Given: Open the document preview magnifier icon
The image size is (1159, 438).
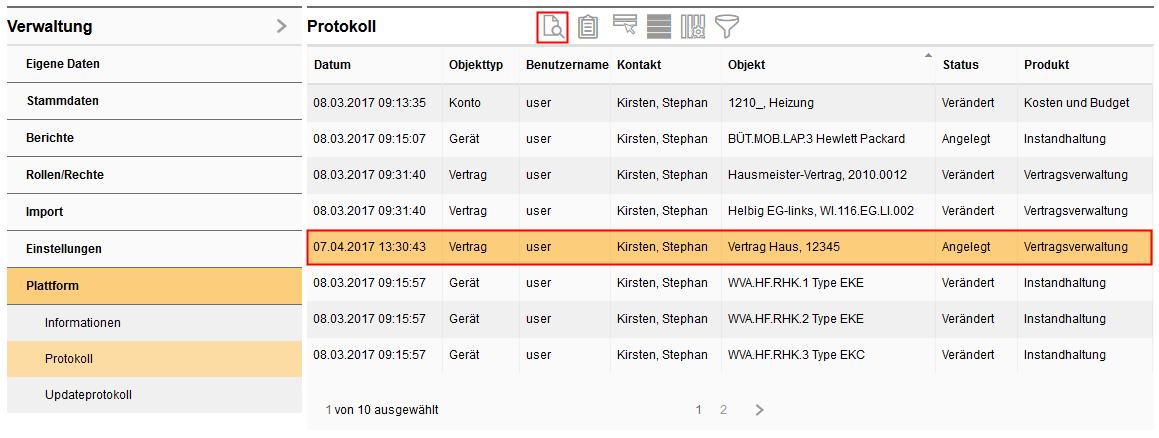Looking at the screenshot, I should (x=552, y=27).
